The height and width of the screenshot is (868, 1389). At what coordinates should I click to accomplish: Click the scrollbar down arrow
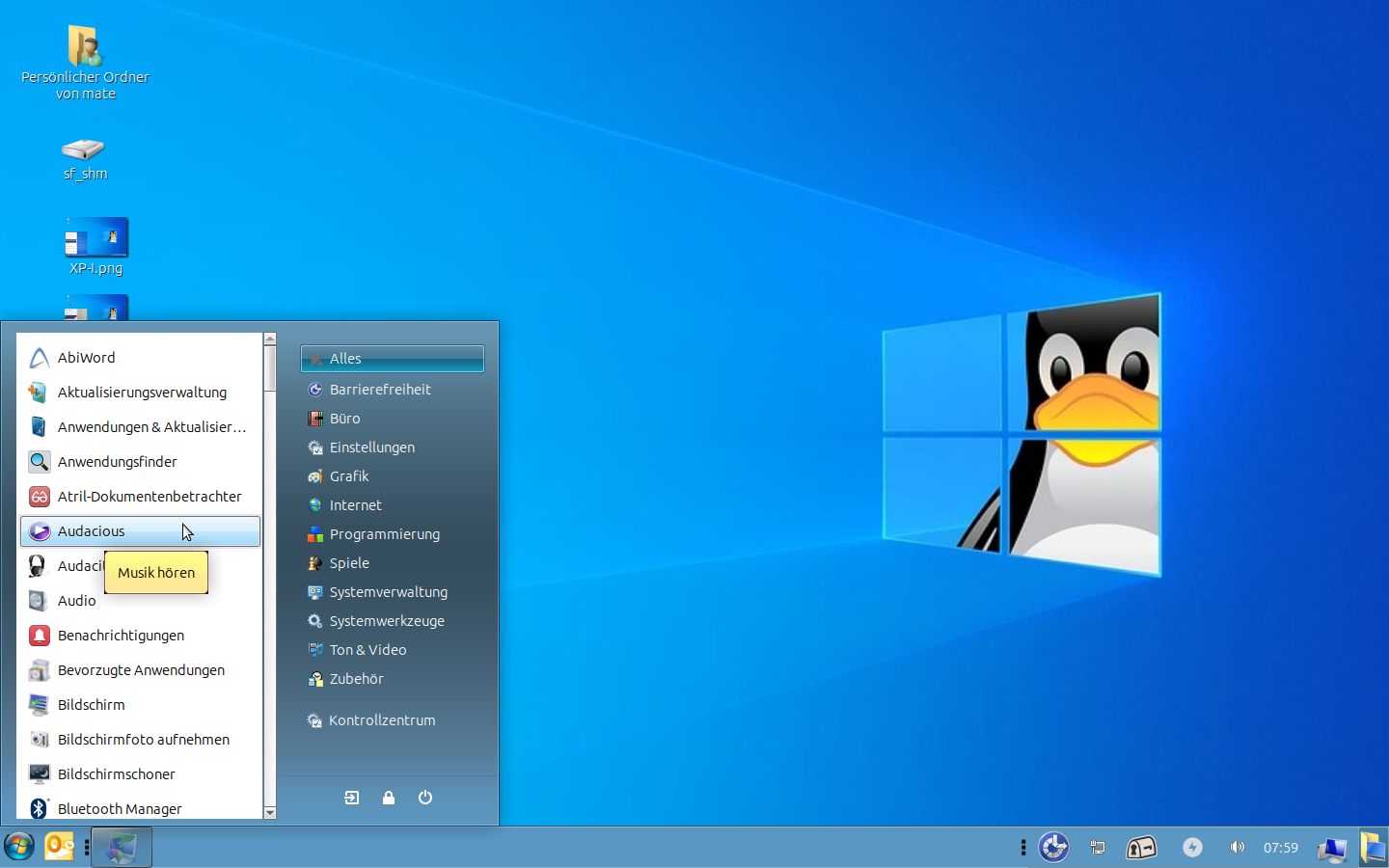(270, 813)
